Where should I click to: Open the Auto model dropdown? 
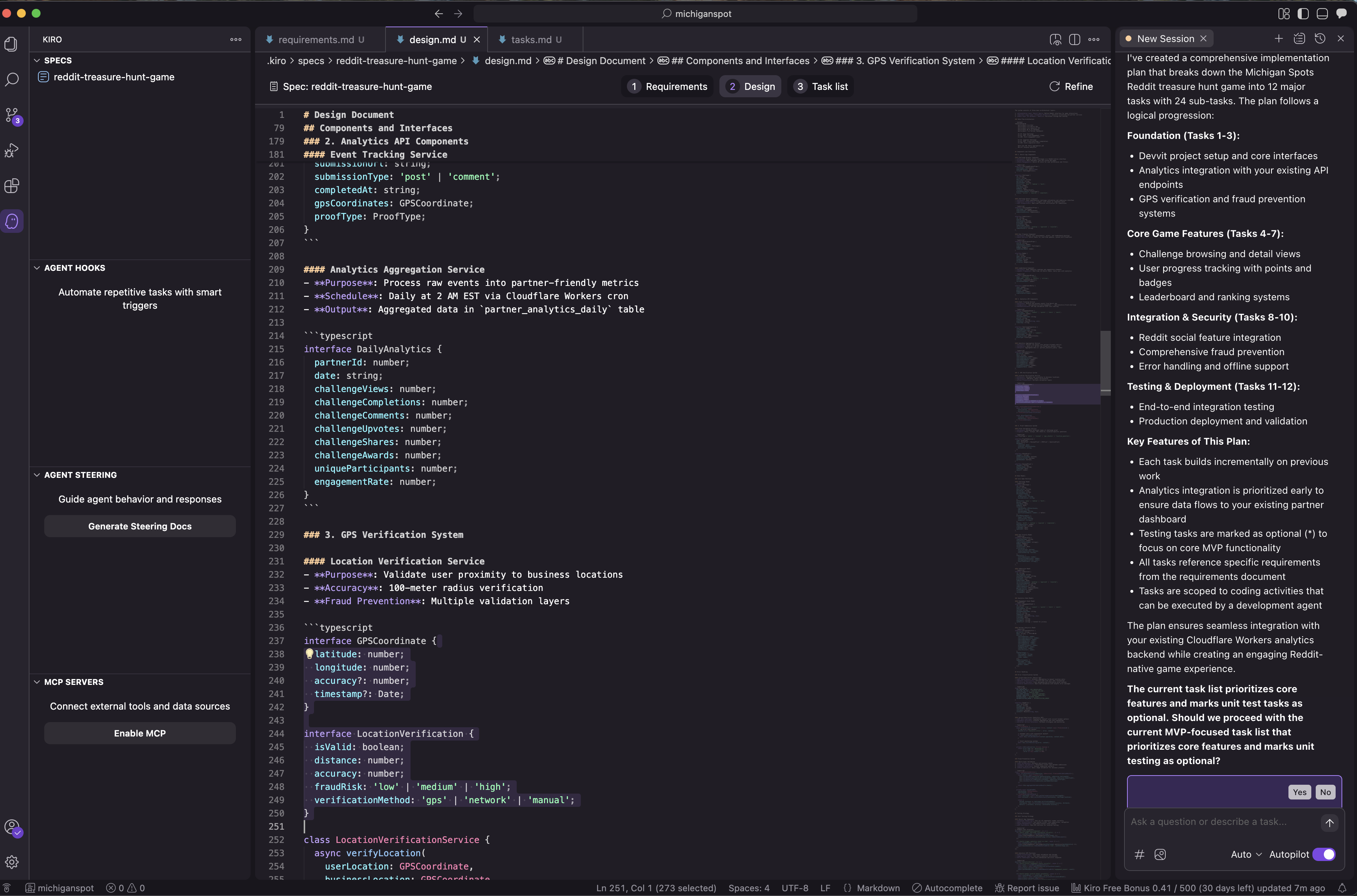1246,854
